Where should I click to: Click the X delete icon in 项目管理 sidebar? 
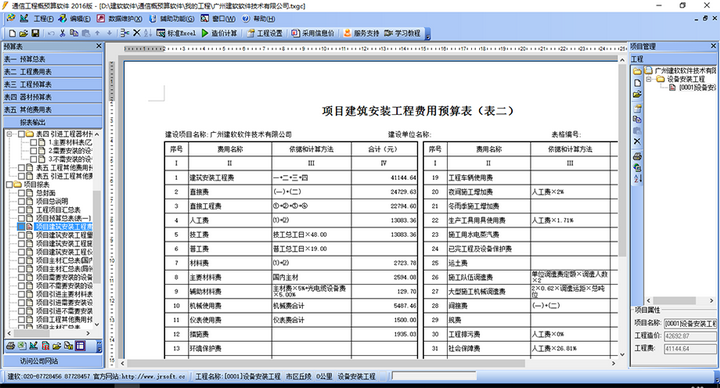(x=637, y=141)
